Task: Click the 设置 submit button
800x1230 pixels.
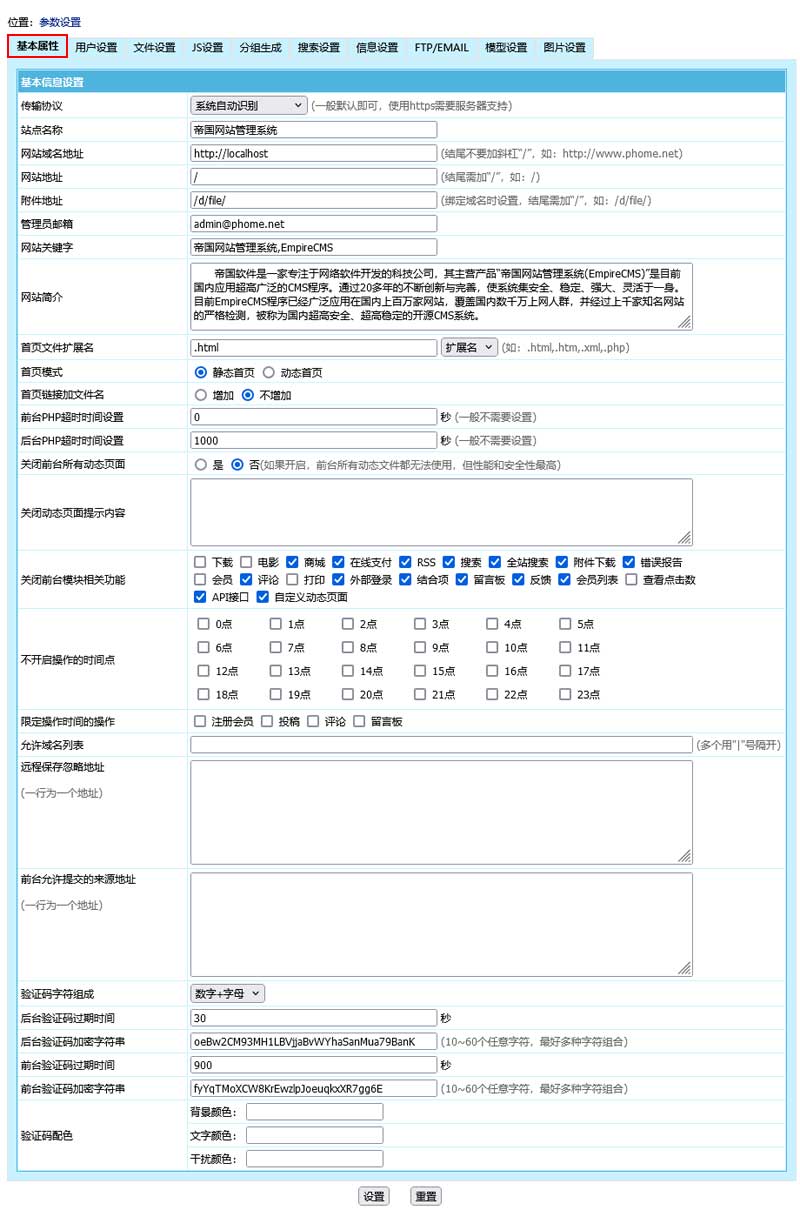Action: coord(374,1196)
